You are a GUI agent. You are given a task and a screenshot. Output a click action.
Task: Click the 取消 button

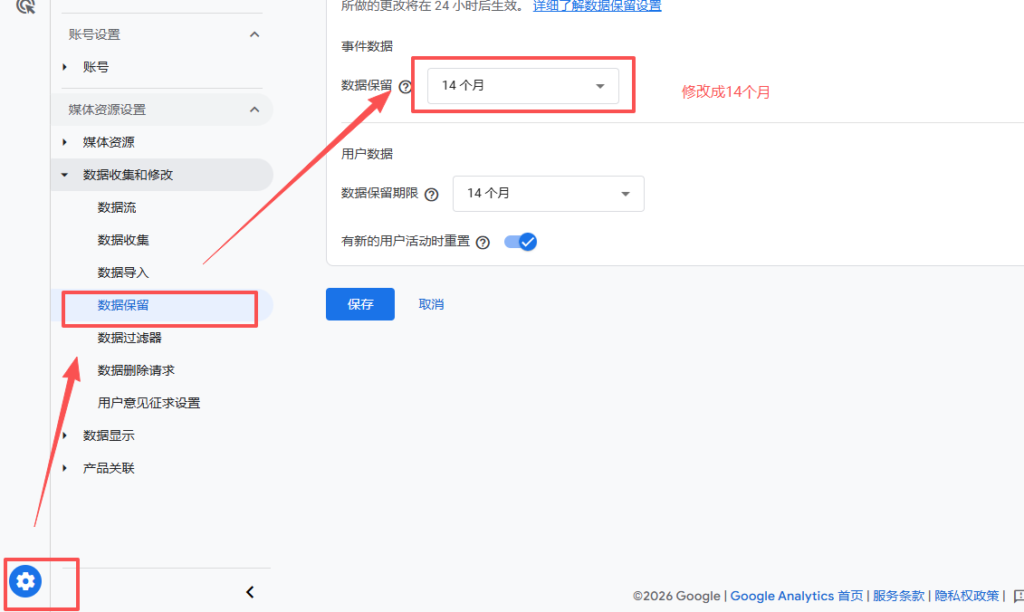point(431,304)
